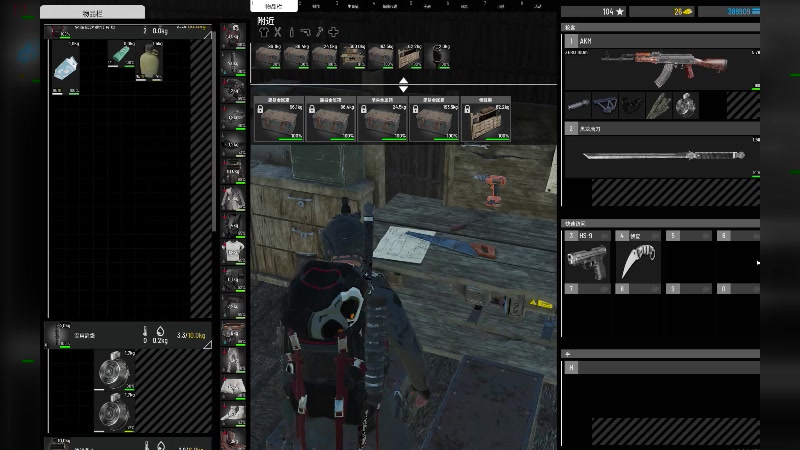Select the highlighted first tab in top bar
Screen dimensions: 800x450
[274, 6]
